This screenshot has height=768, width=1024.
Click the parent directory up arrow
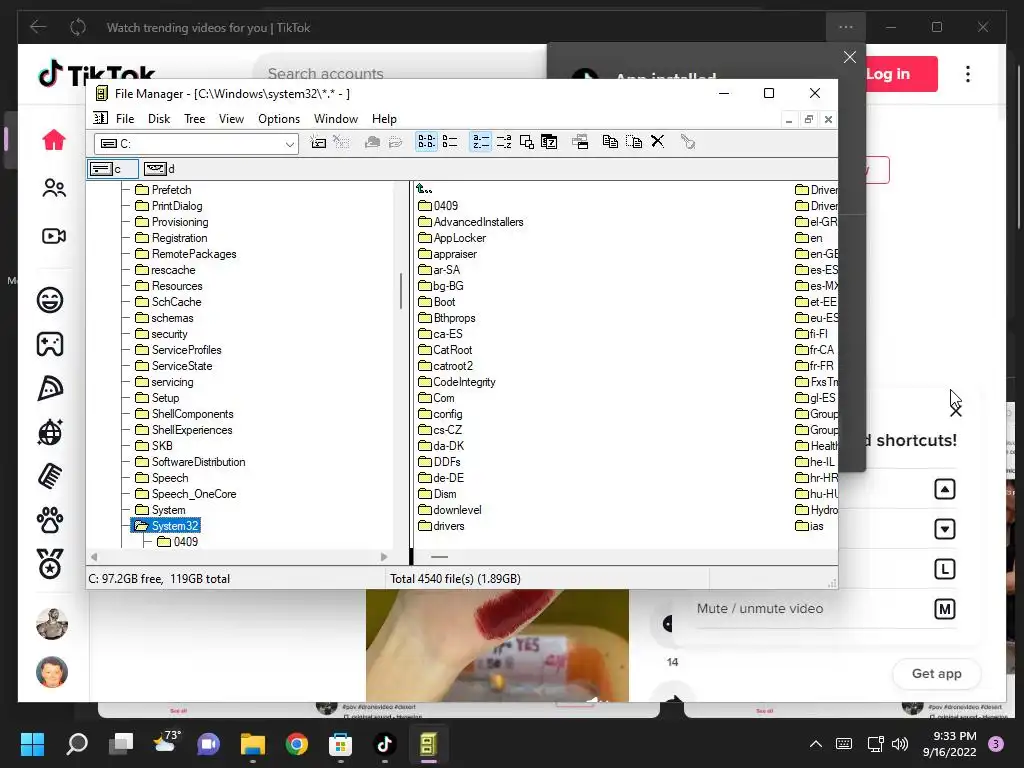coord(424,189)
